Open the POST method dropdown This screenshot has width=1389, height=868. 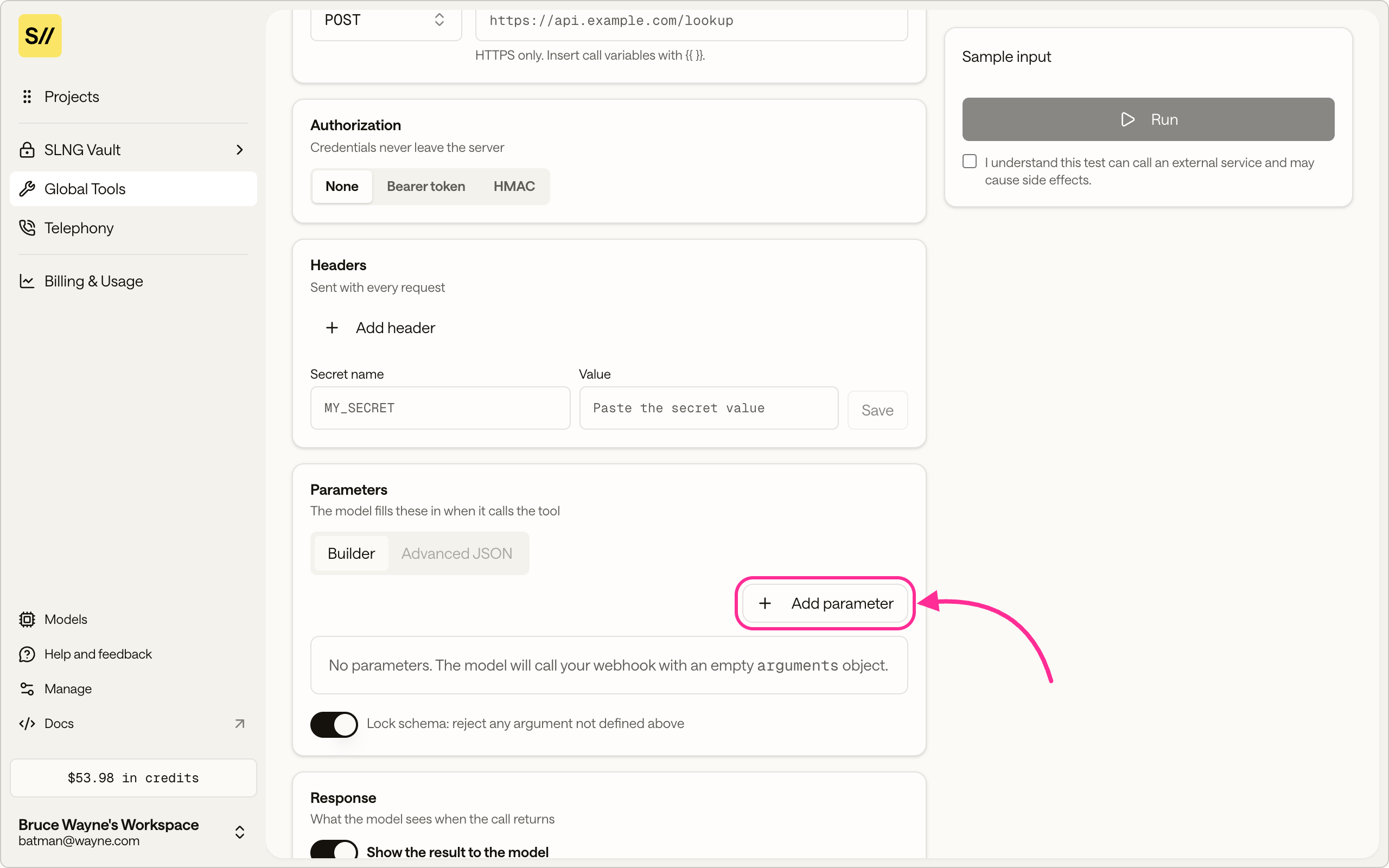[x=386, y=21]
